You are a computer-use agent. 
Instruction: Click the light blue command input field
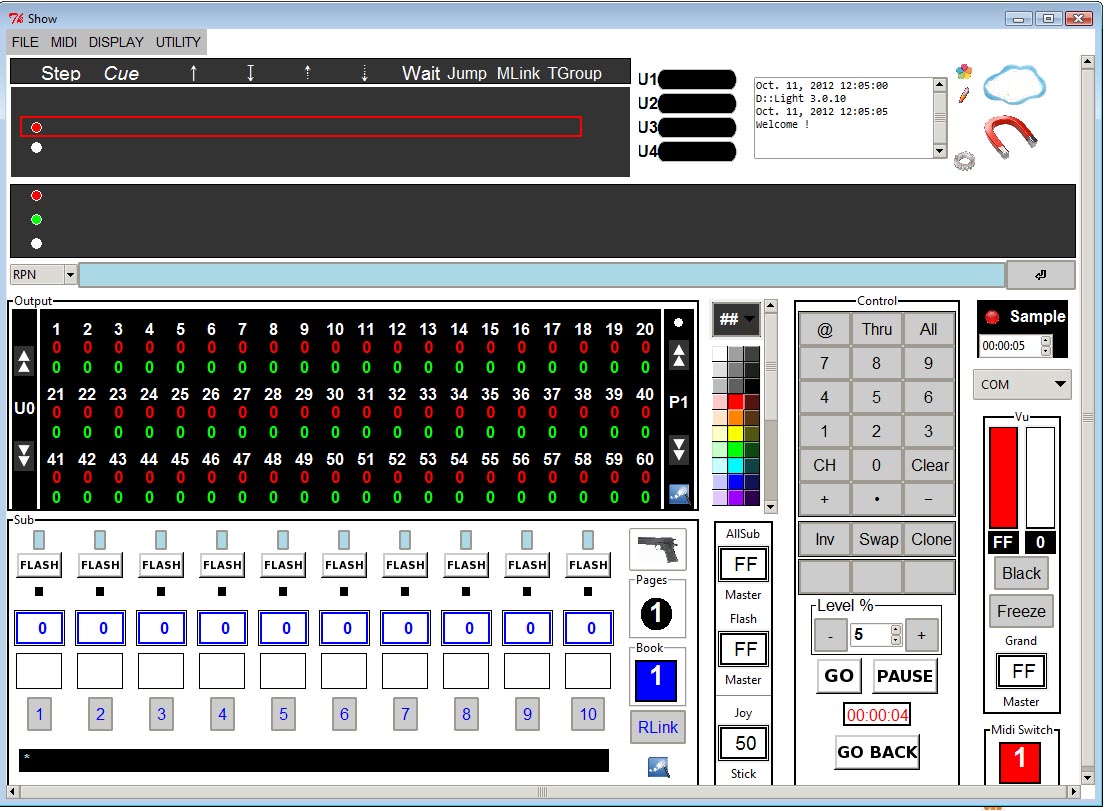(x=541, y=275)
